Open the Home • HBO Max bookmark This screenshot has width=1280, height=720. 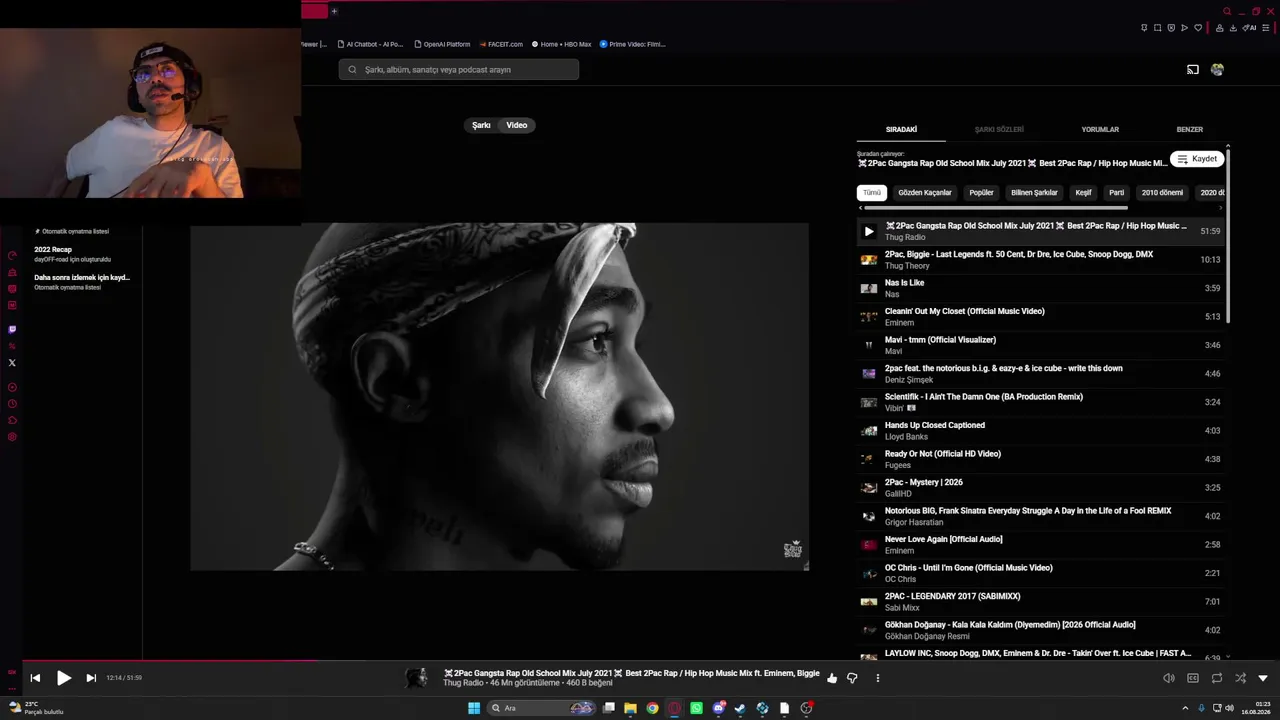coord(562,44)
